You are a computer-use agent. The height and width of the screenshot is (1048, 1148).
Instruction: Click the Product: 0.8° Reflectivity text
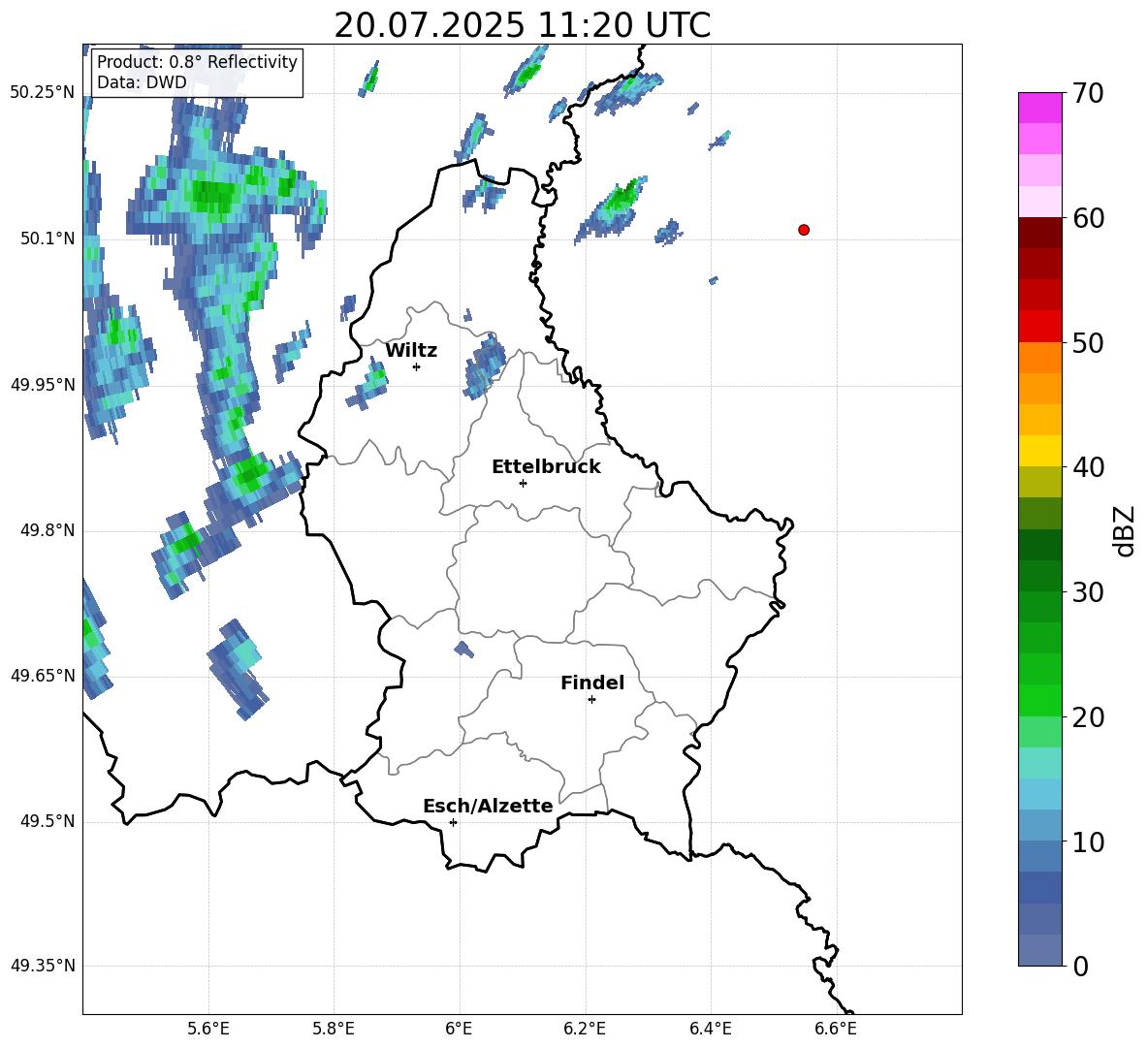pyautogui.click(x=197, y=61)
